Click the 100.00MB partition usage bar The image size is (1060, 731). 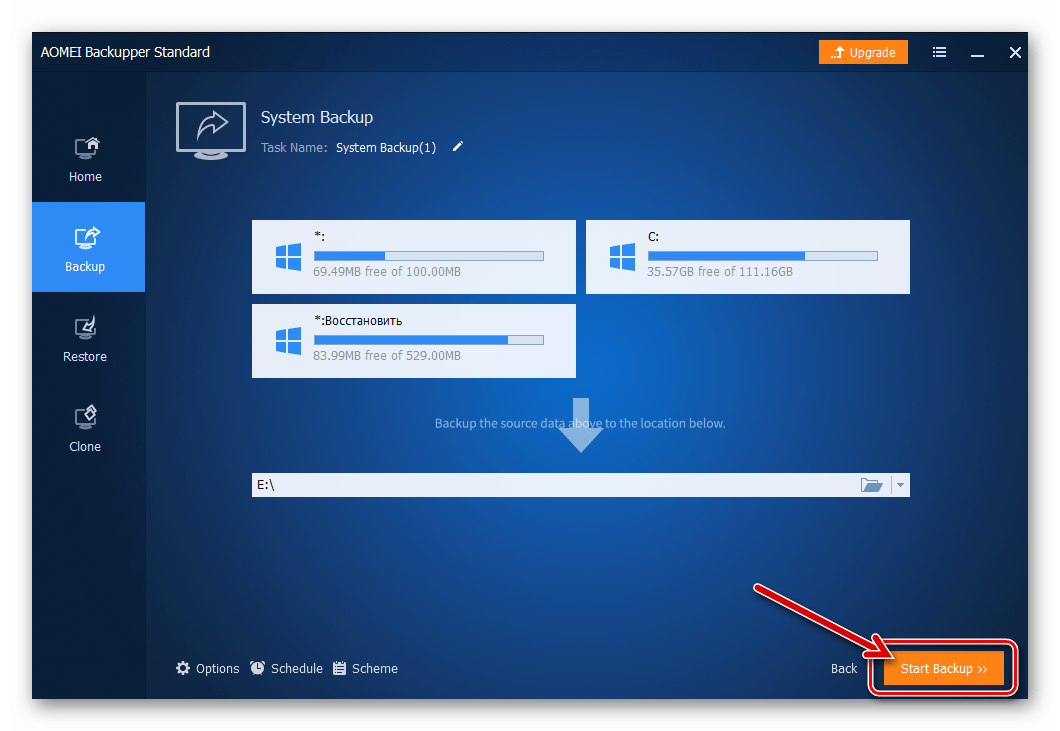tap(429, 256)
